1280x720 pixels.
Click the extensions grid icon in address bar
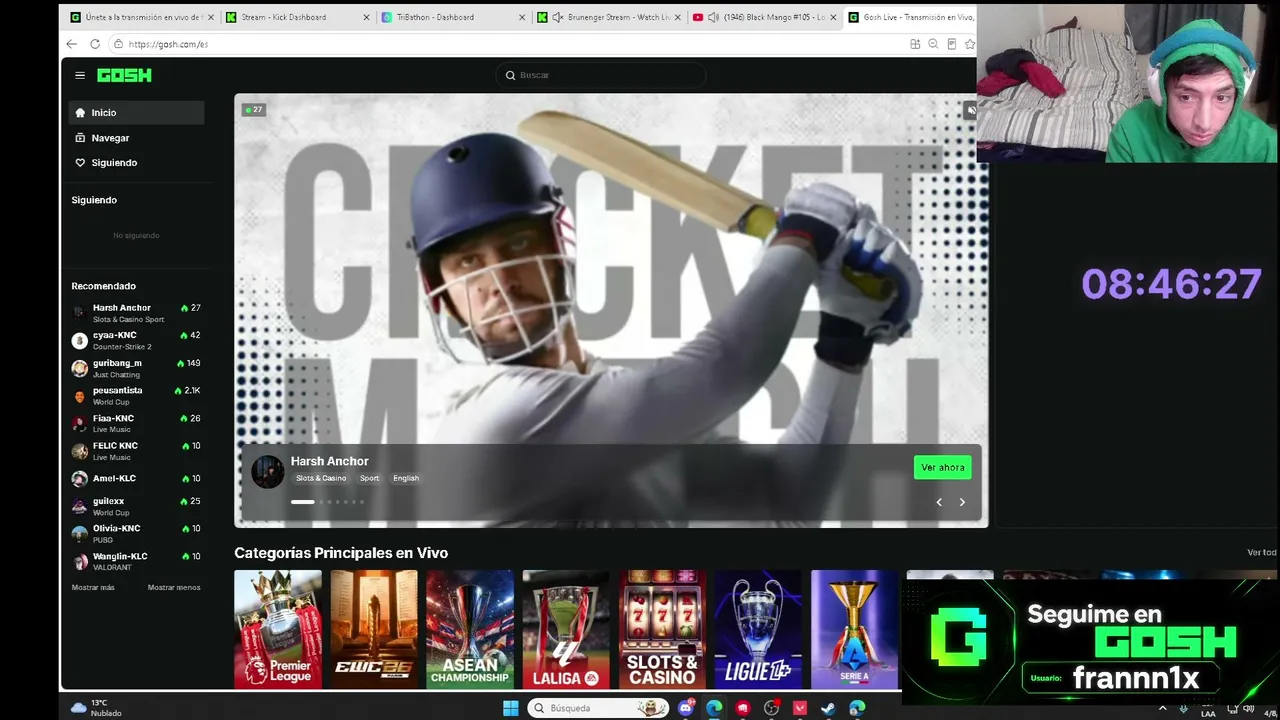(915, 44)
